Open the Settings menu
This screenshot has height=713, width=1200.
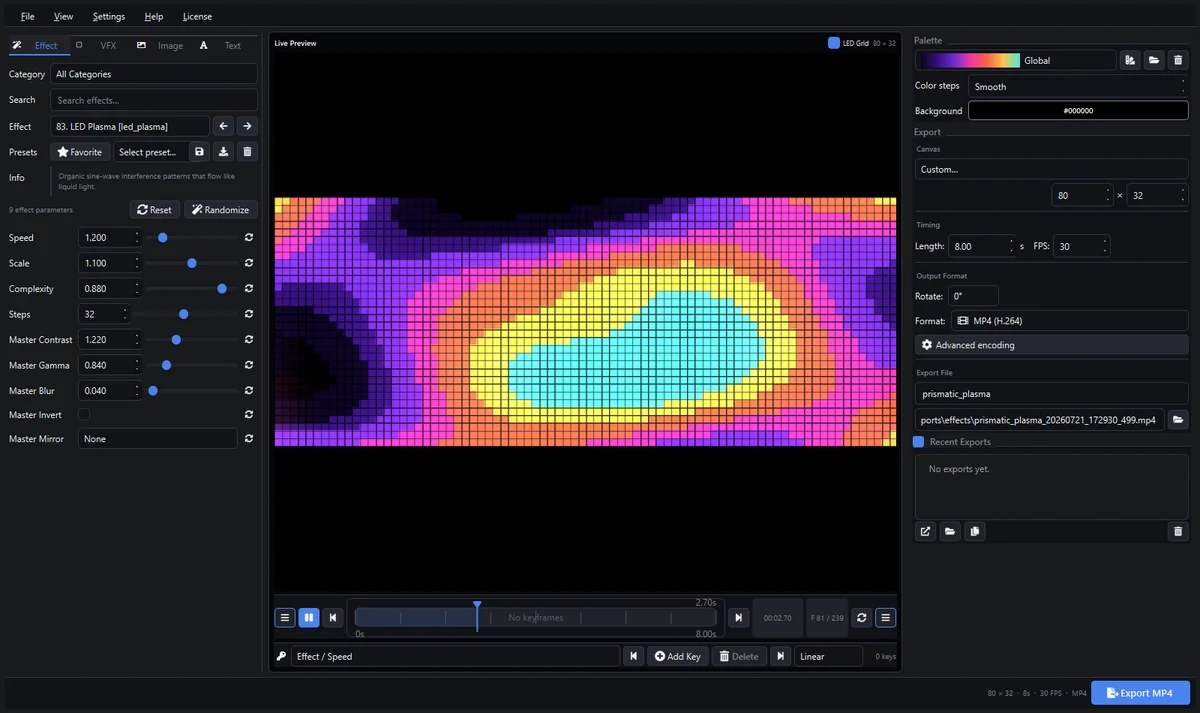pos(109,17)
